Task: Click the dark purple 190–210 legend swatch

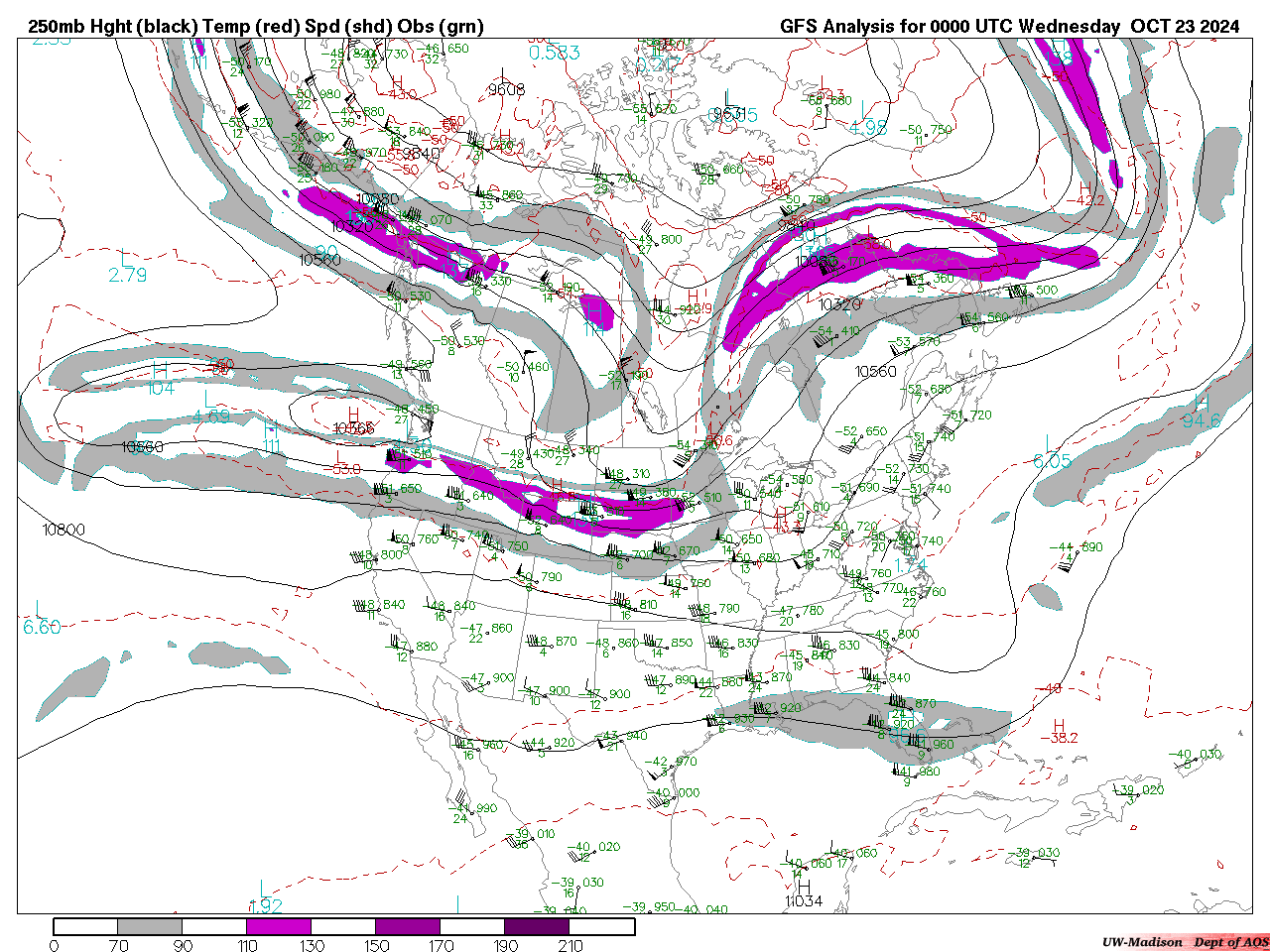Action: (537, 926)
